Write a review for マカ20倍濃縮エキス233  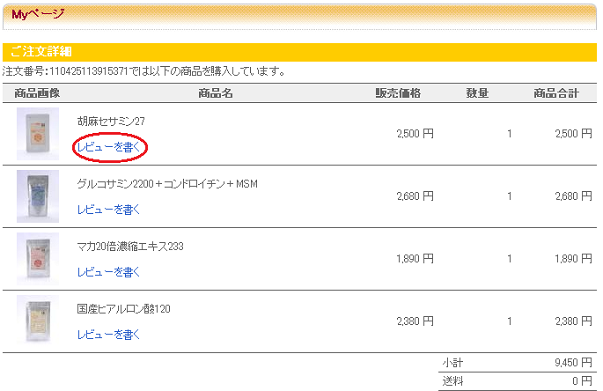tap(108, 272)
